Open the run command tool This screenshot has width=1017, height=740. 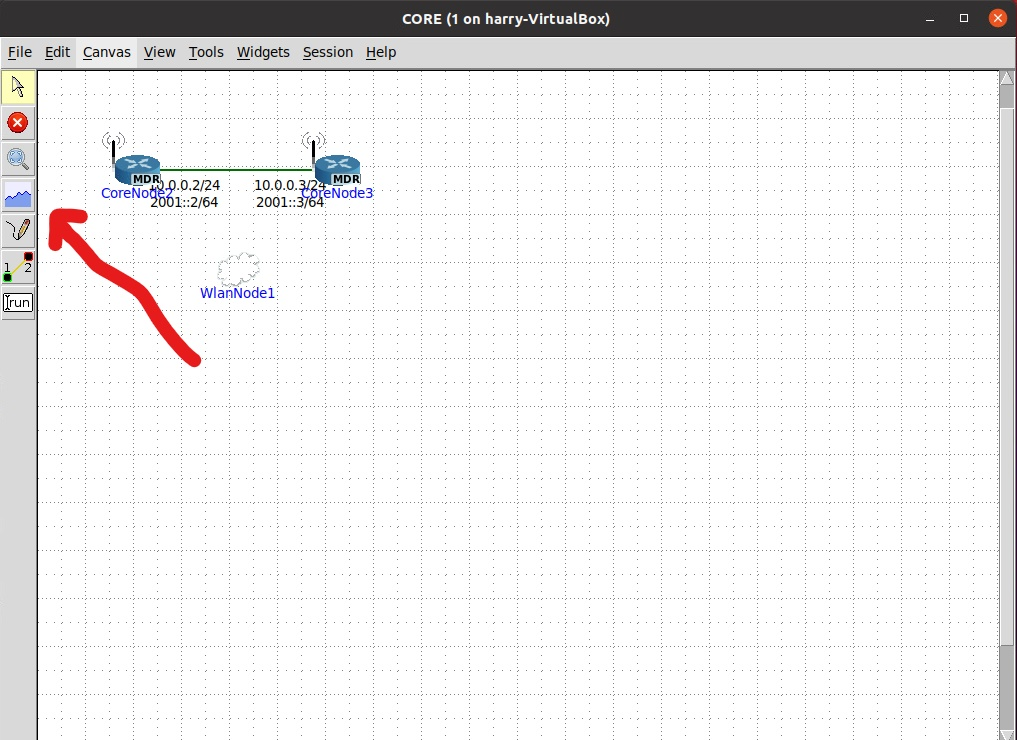pos(17,302)
